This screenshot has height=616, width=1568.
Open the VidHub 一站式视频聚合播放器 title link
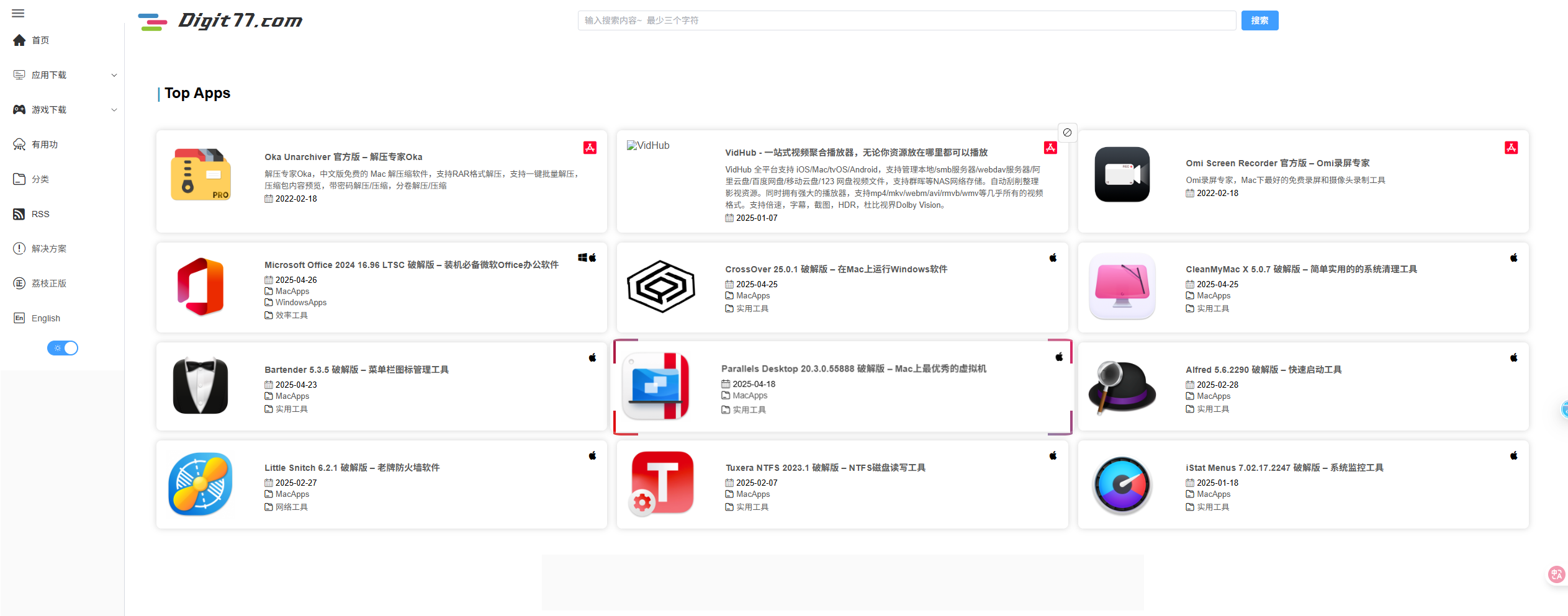(856, 153)
